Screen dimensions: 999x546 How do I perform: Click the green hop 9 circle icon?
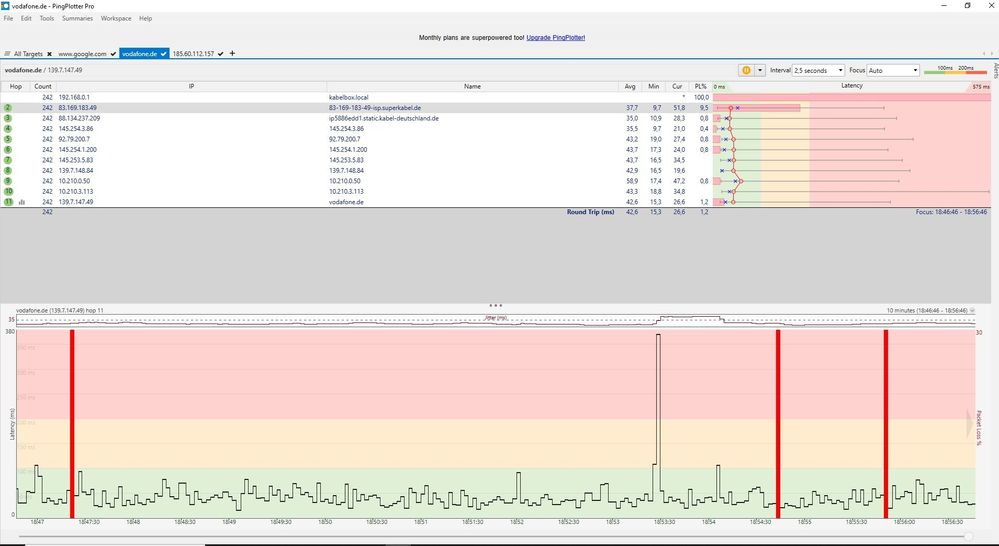(x=8, y=181)
